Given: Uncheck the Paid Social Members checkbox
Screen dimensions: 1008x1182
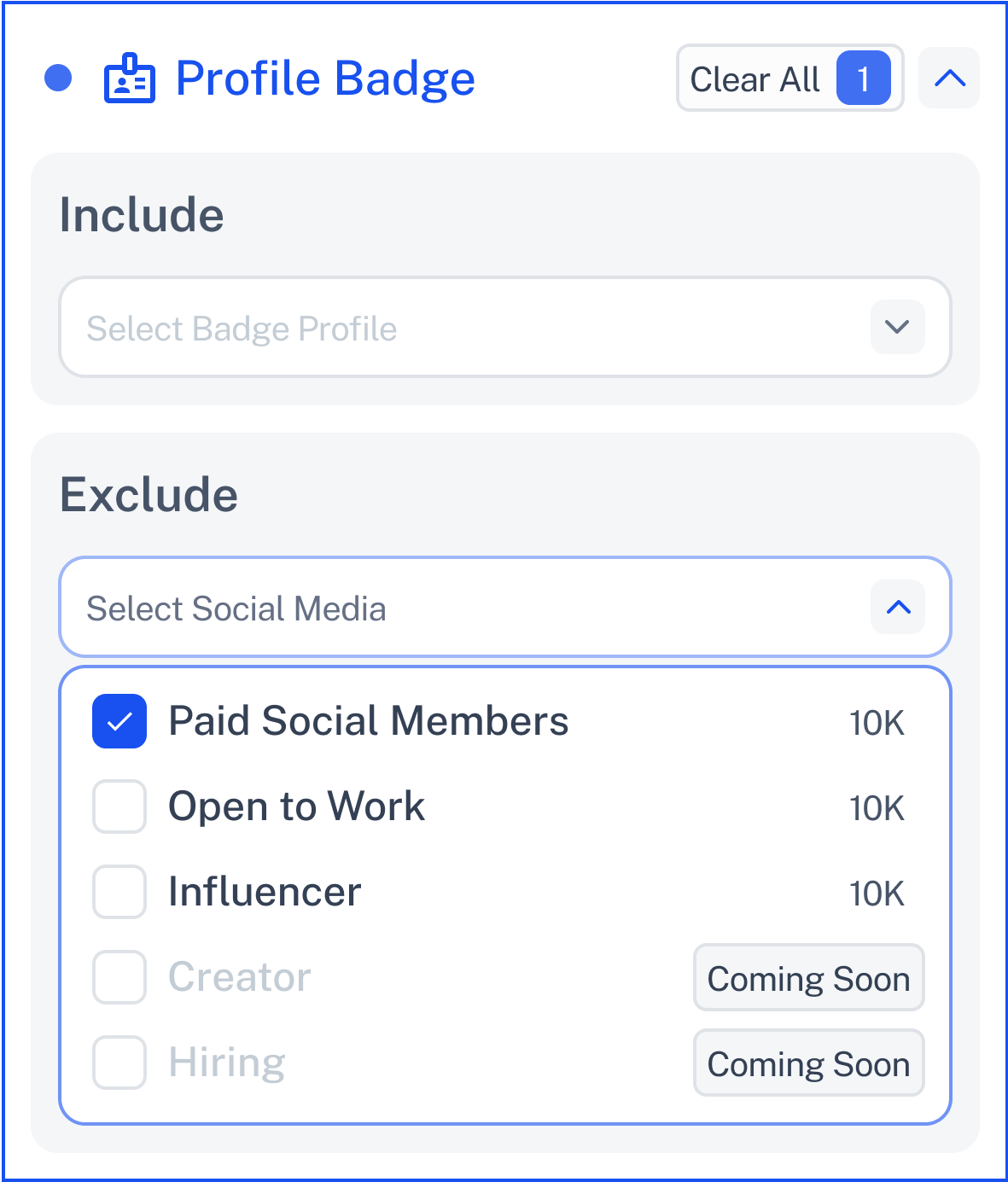Looking at the screenshot, I should point(119,721).
